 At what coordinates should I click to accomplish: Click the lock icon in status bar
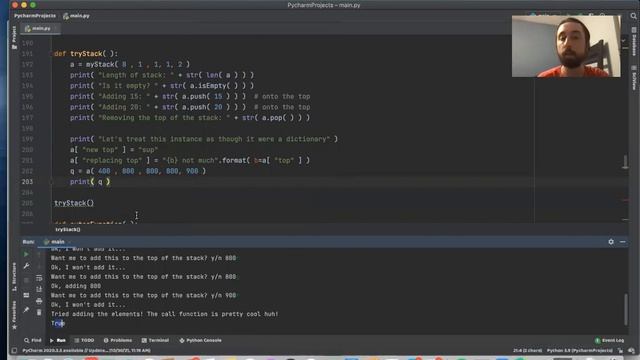620,350
